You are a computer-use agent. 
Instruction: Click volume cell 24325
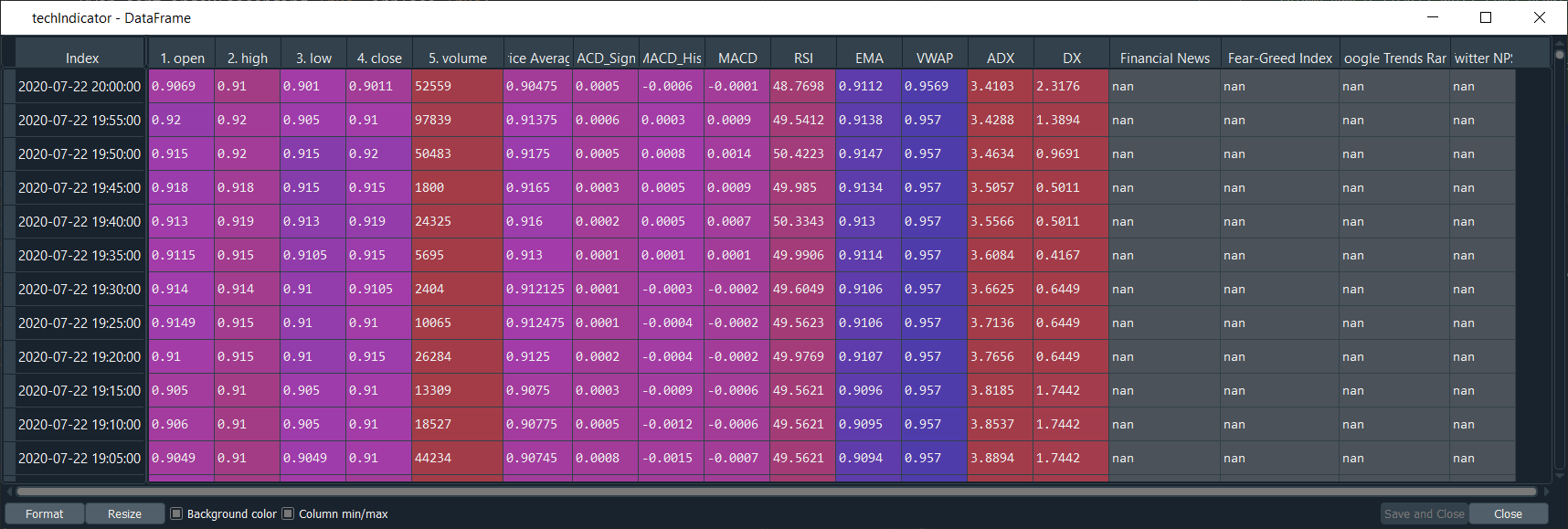458,221
